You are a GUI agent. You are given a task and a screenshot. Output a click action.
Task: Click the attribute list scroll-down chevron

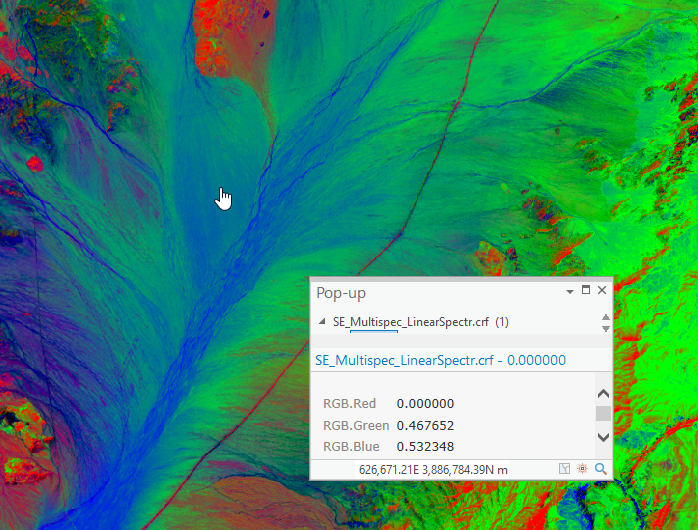pos(603,437)
